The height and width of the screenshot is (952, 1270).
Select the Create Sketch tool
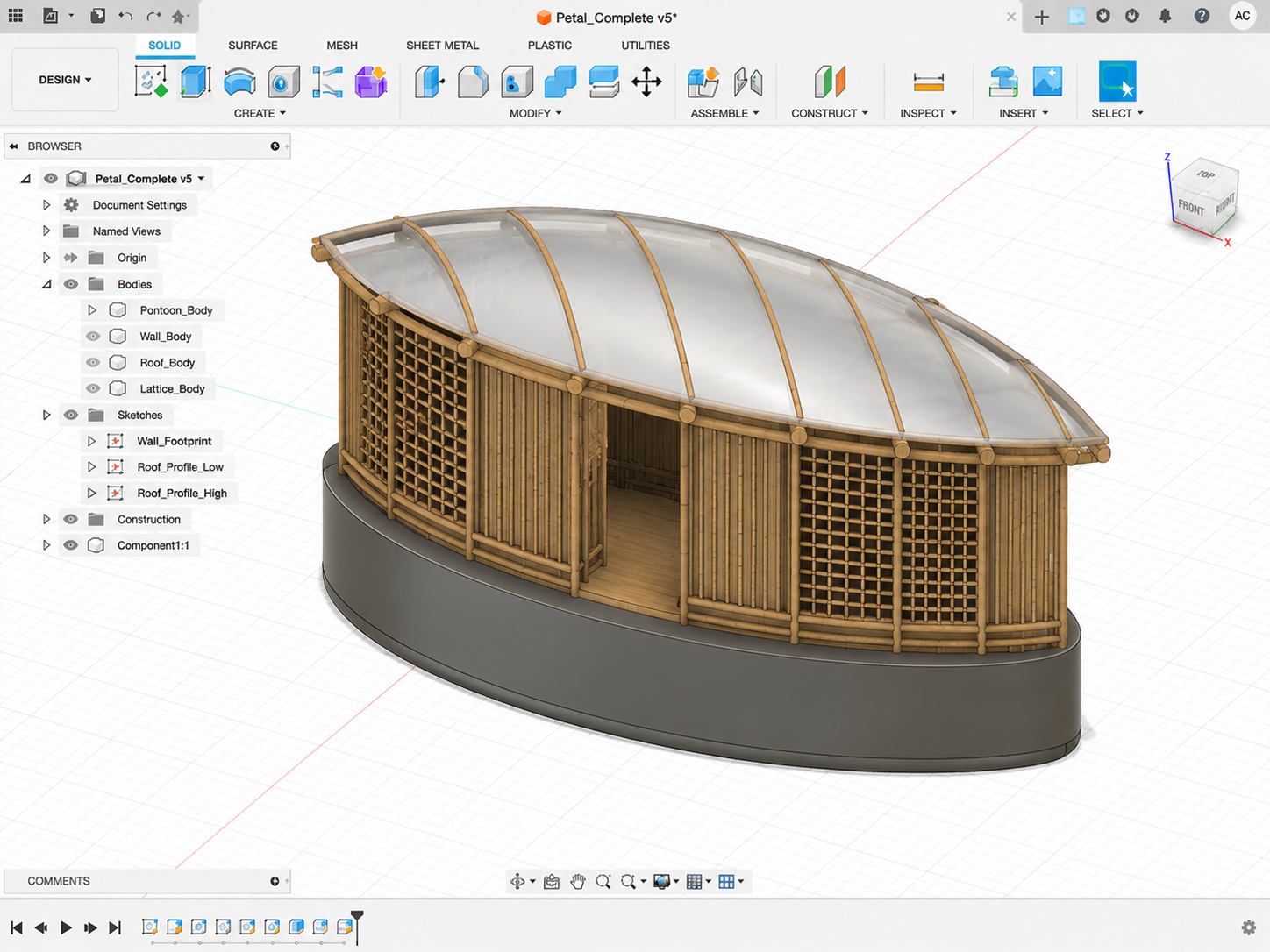151,82
